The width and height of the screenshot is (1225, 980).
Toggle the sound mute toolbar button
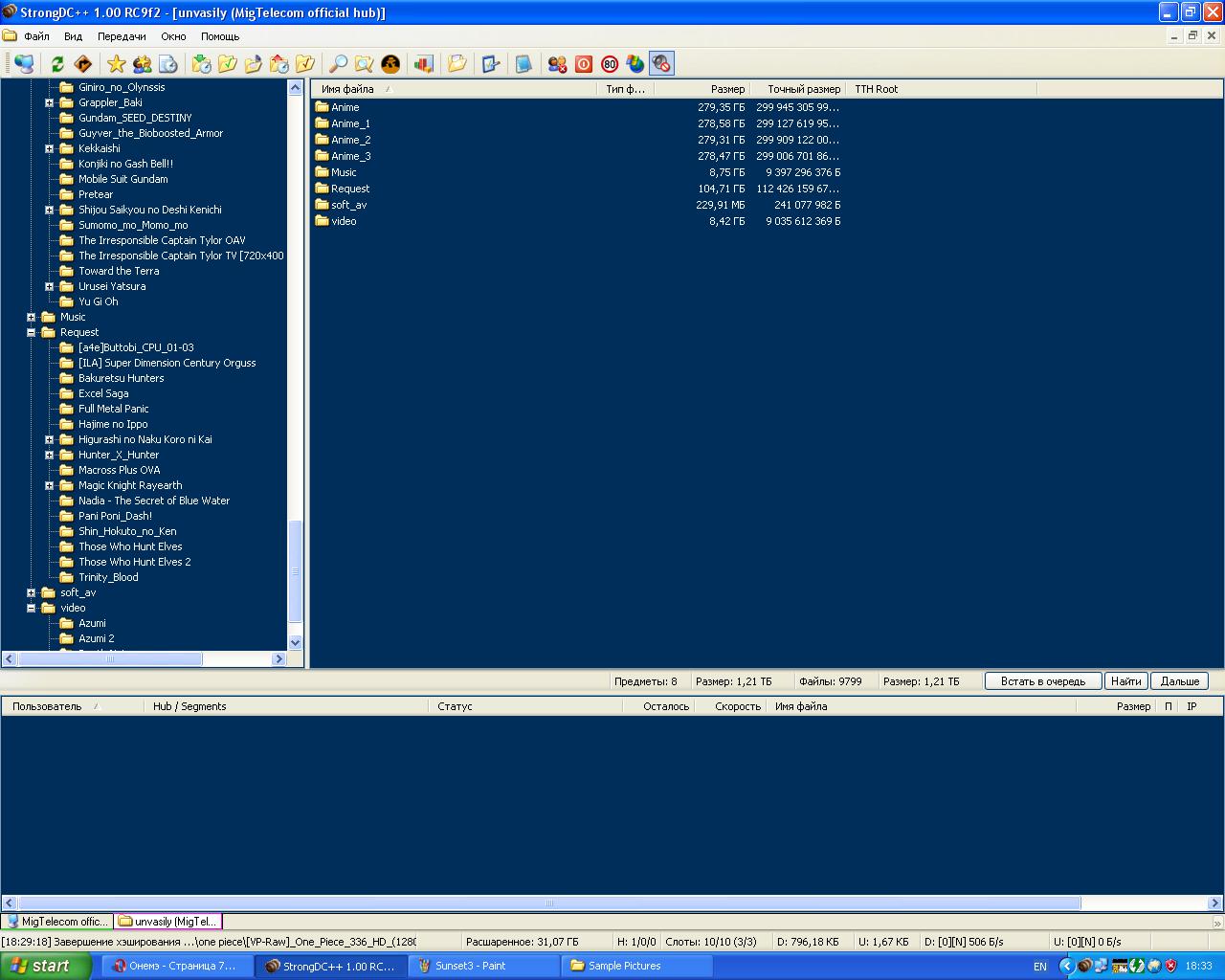(x=661, y=64)
